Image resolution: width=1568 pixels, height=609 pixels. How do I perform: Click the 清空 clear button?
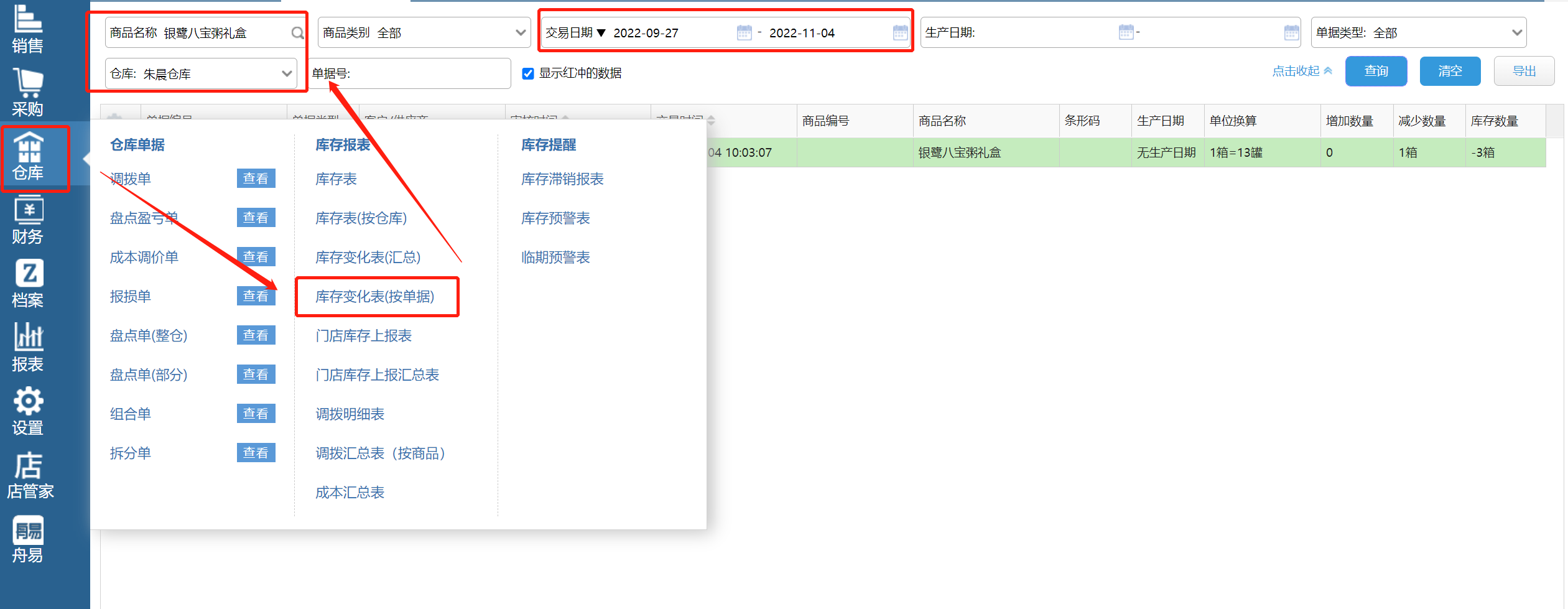coord(1450,71)
